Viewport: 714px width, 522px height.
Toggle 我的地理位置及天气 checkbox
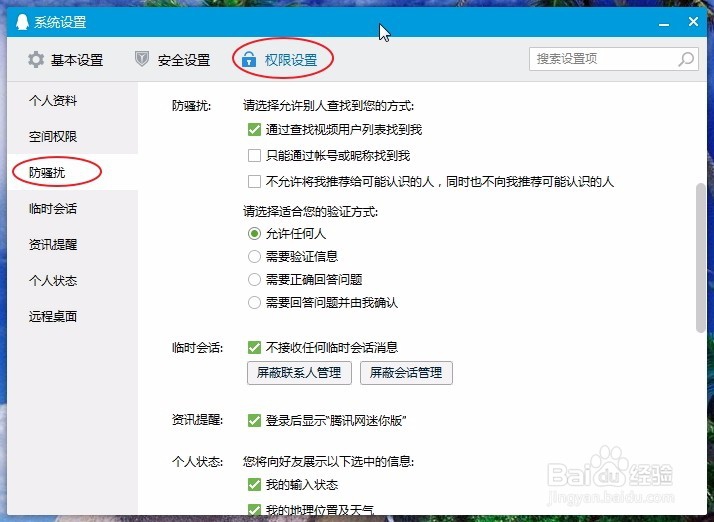(254, 510)
